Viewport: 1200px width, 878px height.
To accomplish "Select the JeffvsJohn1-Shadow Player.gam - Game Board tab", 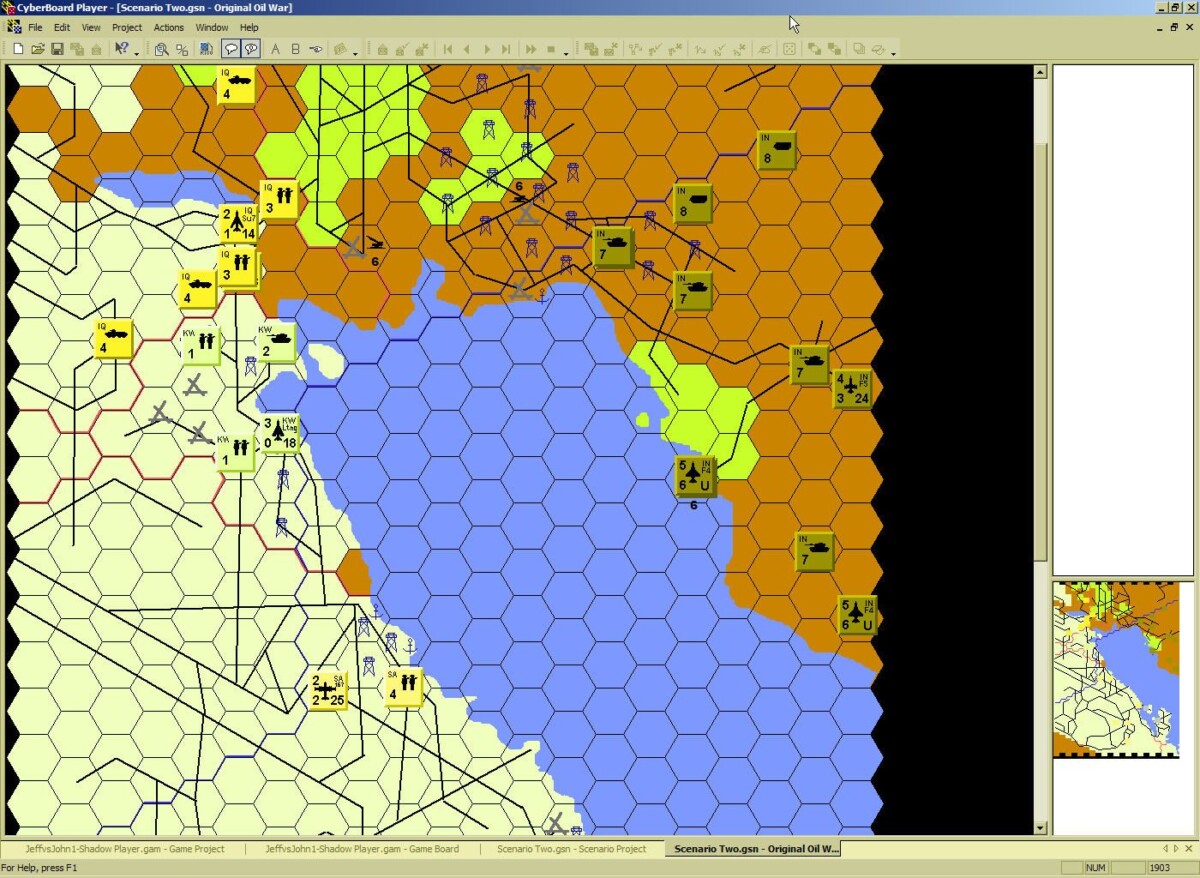I will pos(361,849).
